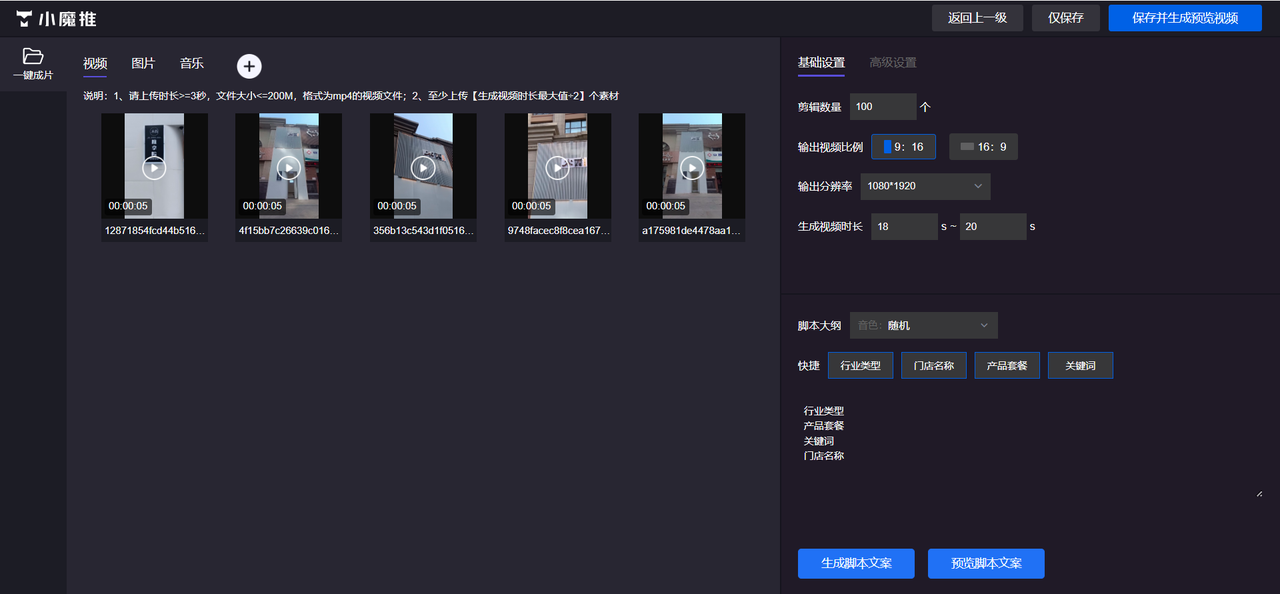Switch to the 高级设置 tab

pyautogui.click(x=892, y=63)
